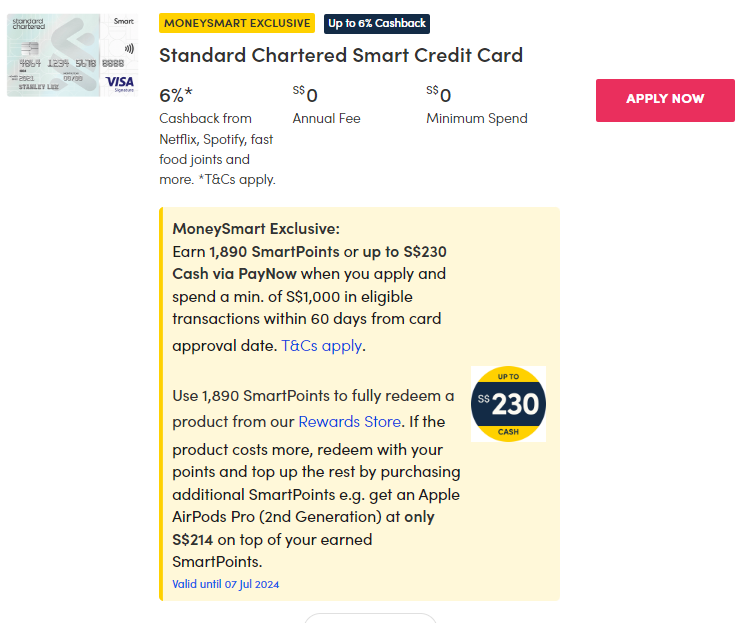Open Standard Chartered Smart Credit Card title

click(341, 55)
